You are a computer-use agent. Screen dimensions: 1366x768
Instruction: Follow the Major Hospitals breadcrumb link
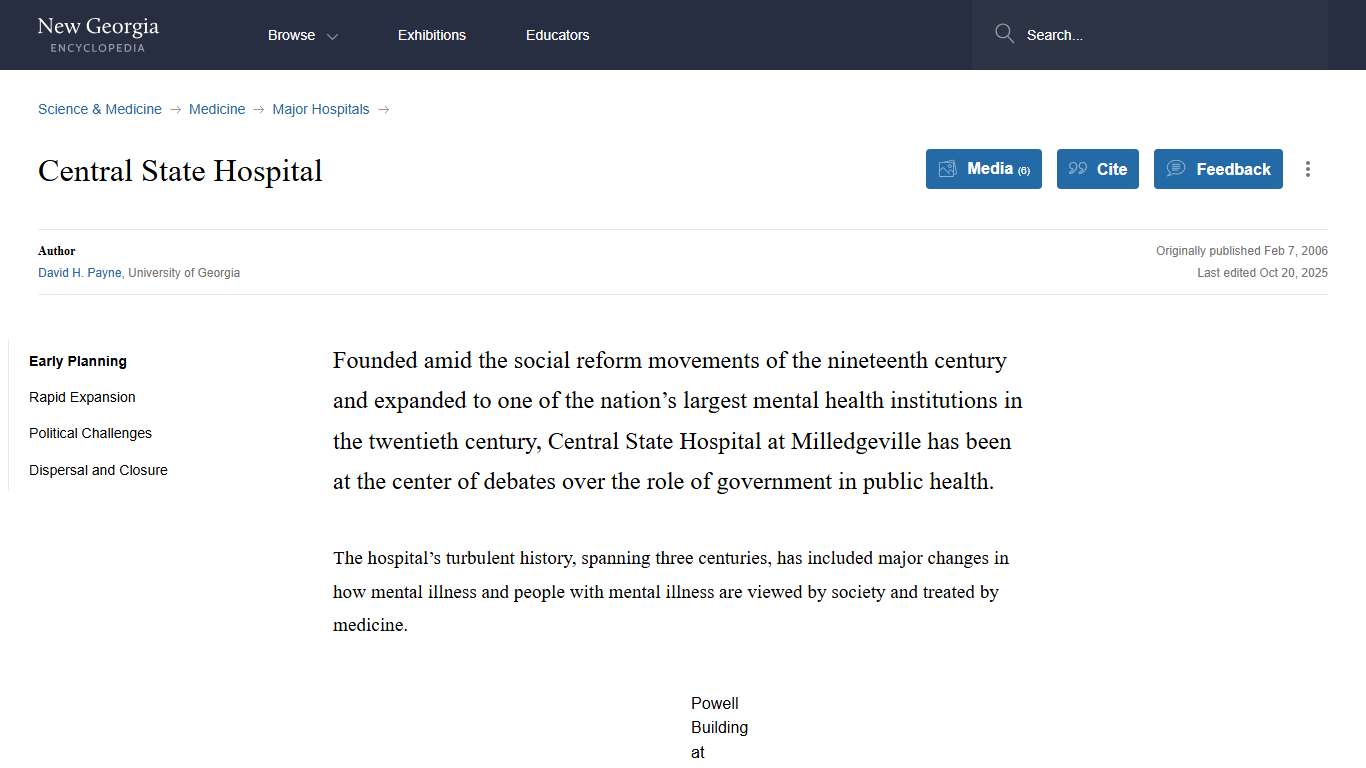321,109
